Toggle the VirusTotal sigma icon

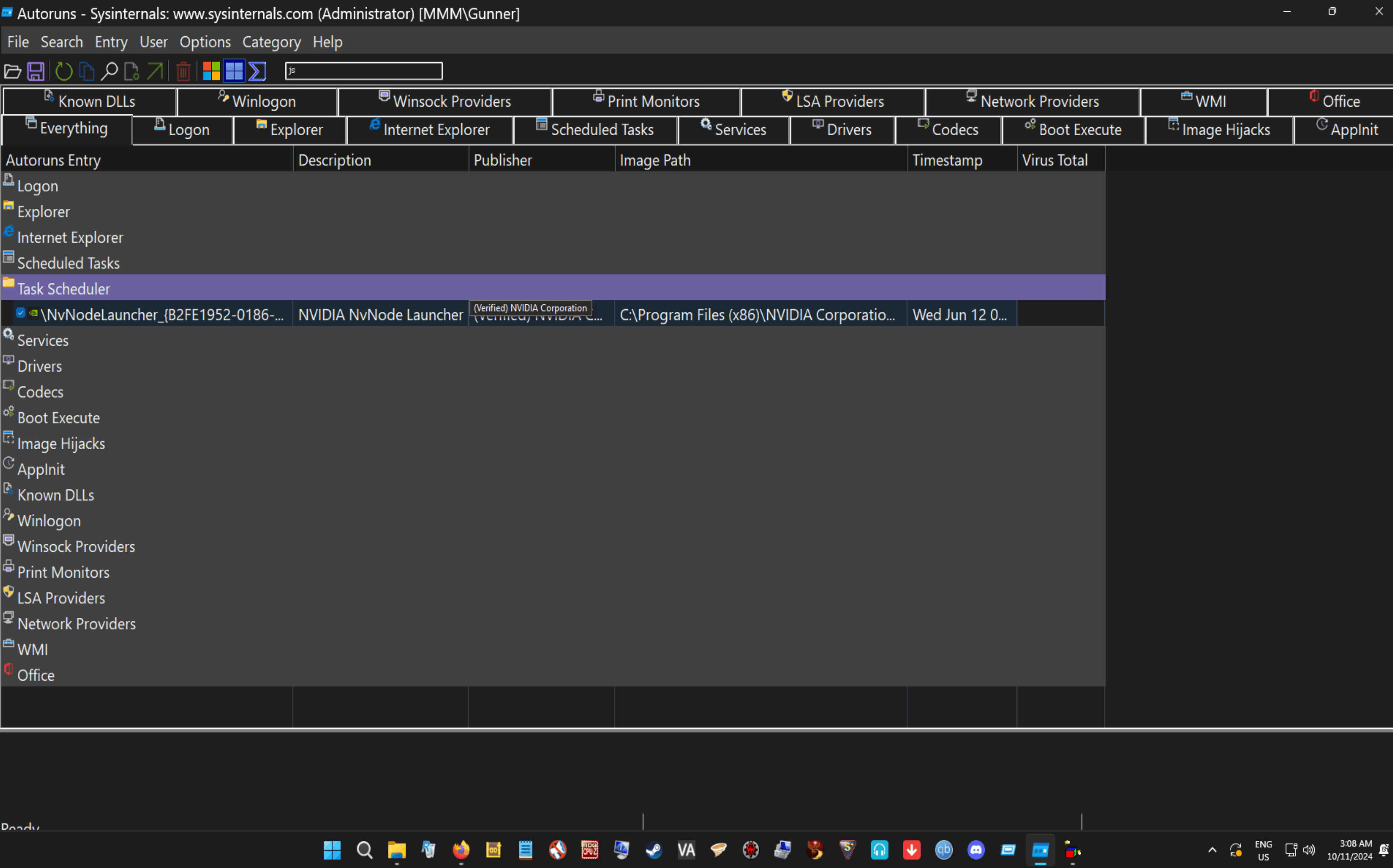point(257,71)
